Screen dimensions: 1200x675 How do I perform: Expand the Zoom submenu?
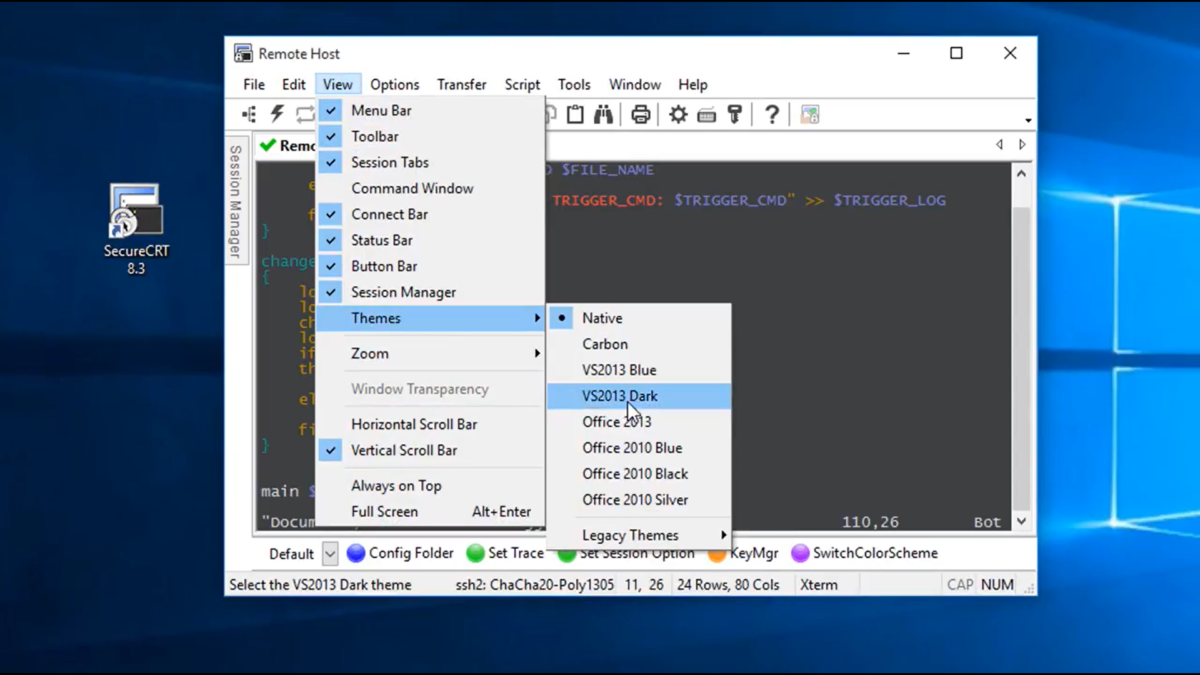[x=431, y=353]
